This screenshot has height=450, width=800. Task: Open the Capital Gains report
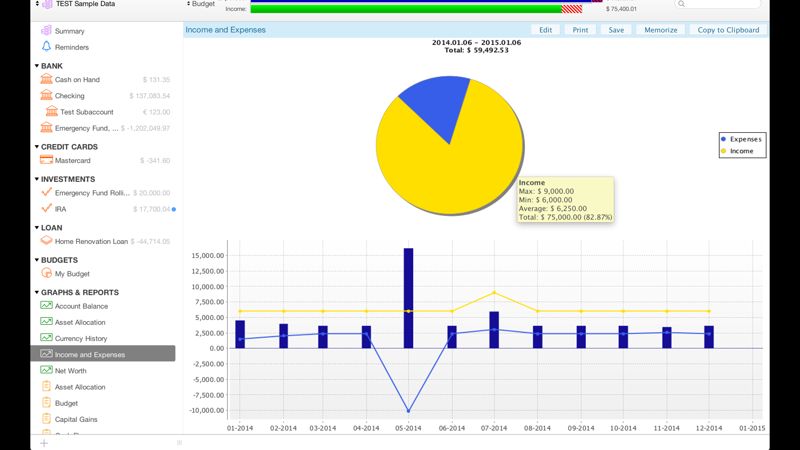pyautogui.click(x=76, y=419)
